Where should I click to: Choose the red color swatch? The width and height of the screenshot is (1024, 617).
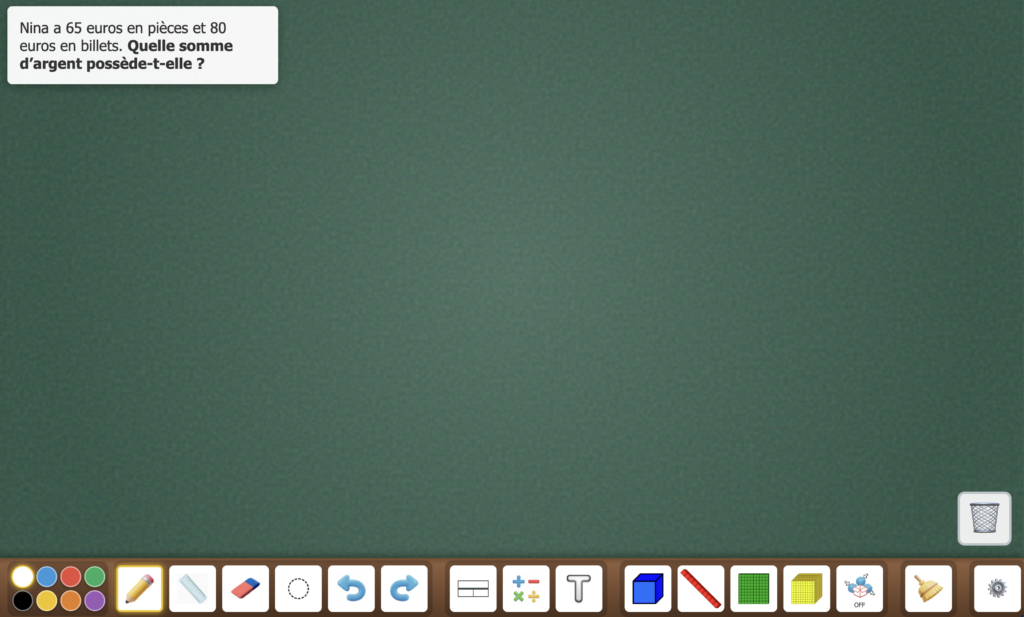tap(70, 576)
